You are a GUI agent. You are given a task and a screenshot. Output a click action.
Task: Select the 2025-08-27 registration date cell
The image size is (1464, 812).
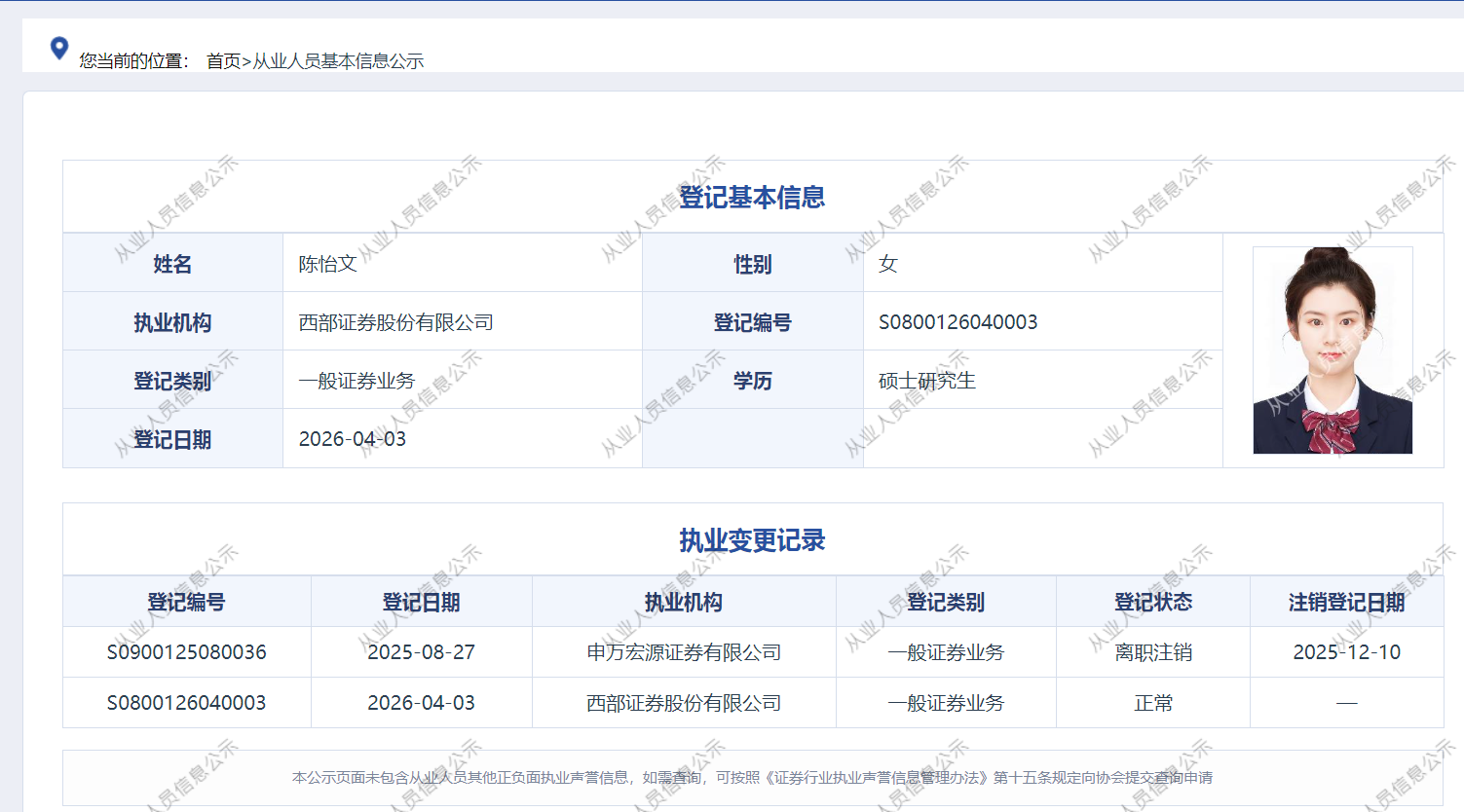pos(421,652)
